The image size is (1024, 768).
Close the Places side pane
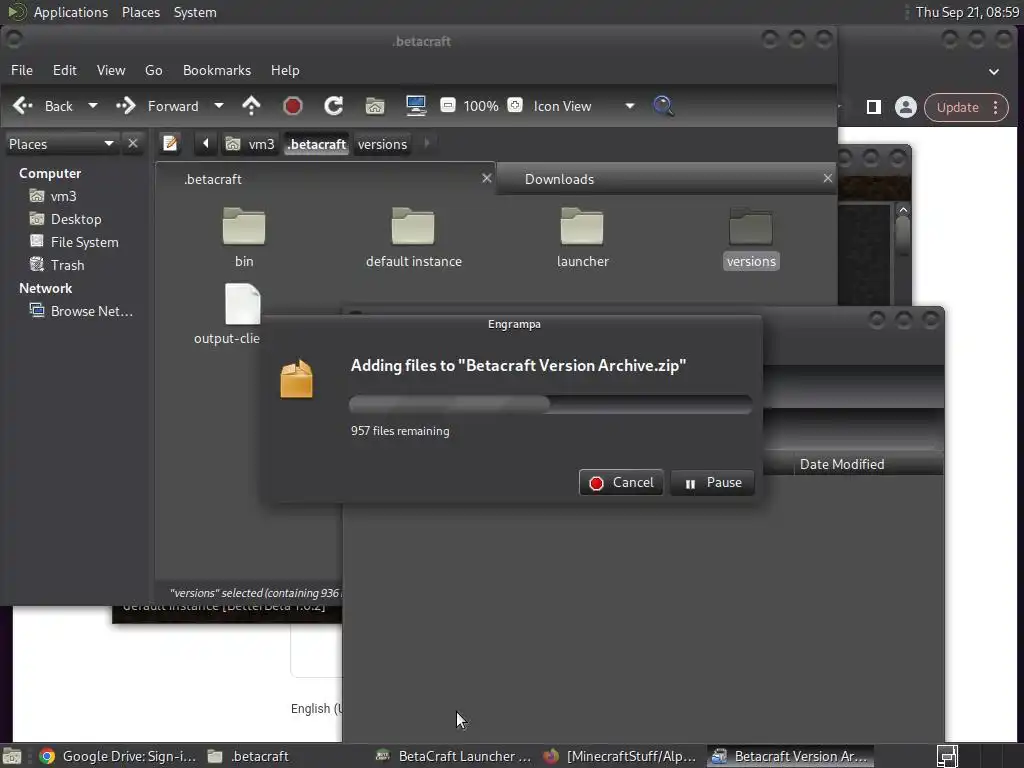[x=133, y=144]
